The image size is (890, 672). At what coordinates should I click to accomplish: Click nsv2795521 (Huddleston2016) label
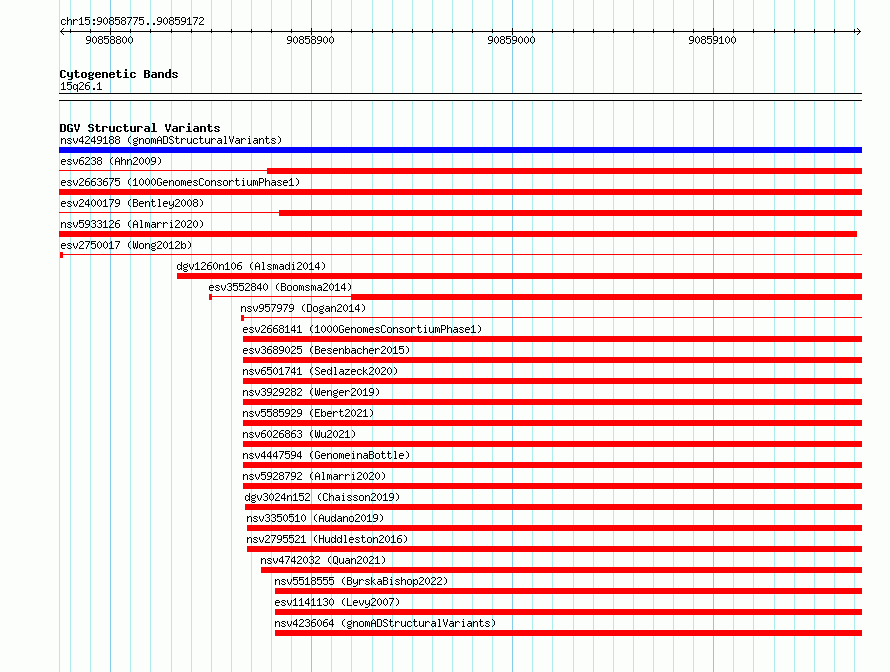tap(327, 539)
